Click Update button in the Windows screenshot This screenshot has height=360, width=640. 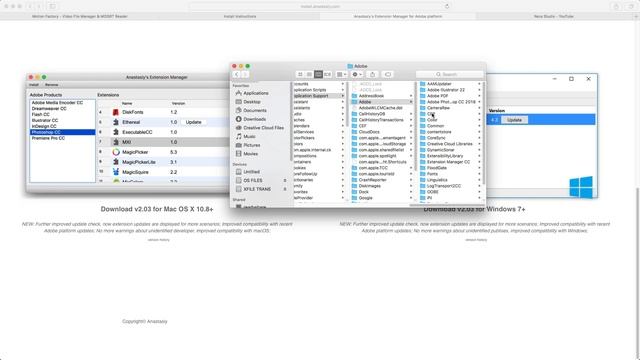[x=514, y=120]
